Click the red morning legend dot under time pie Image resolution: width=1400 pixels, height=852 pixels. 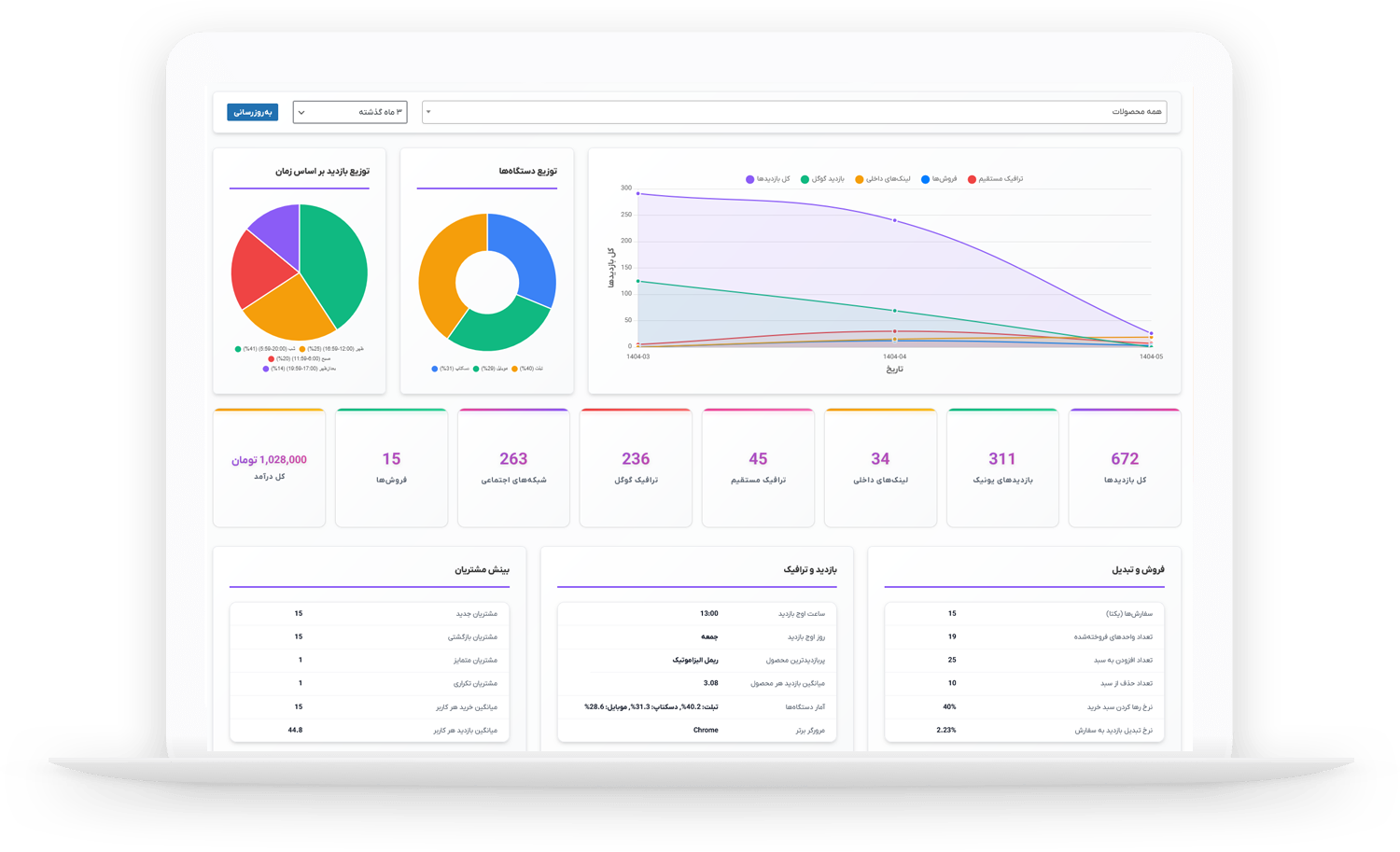[272, 358]
